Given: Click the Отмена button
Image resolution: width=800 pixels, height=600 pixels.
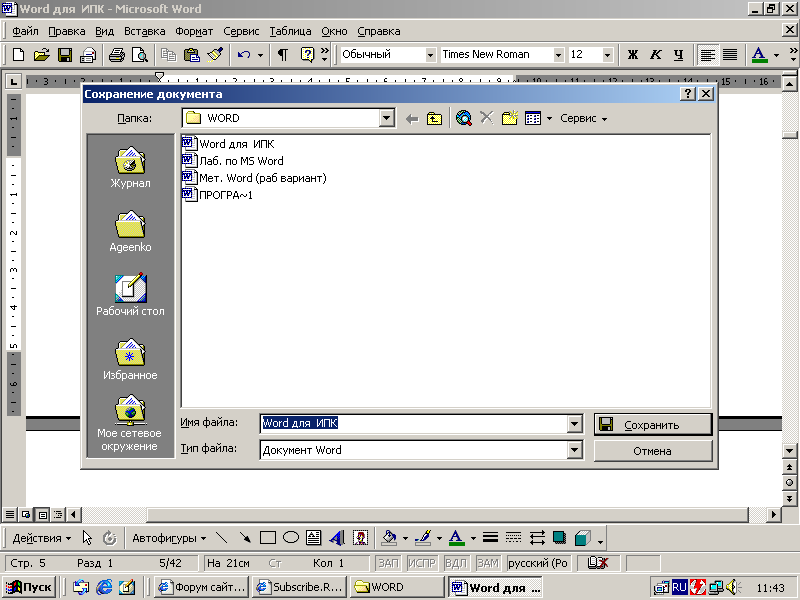Looking at the screenshot, I should pos(653,451).
